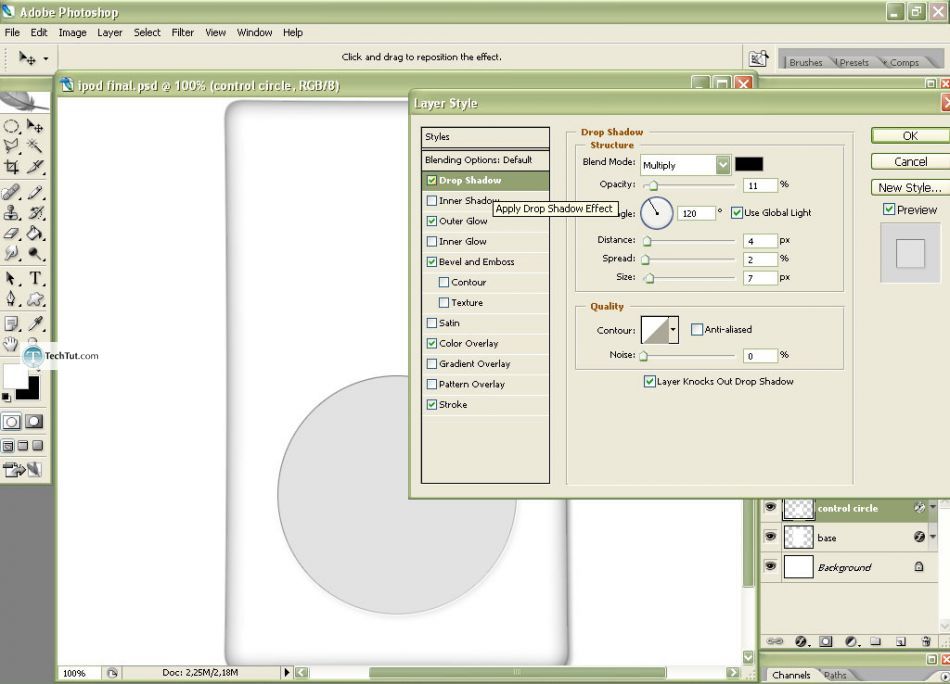The height and width of the screenshot is (684, 950).
Task: Click the Jump to ImageReady icon
Action: click(22, 470)
